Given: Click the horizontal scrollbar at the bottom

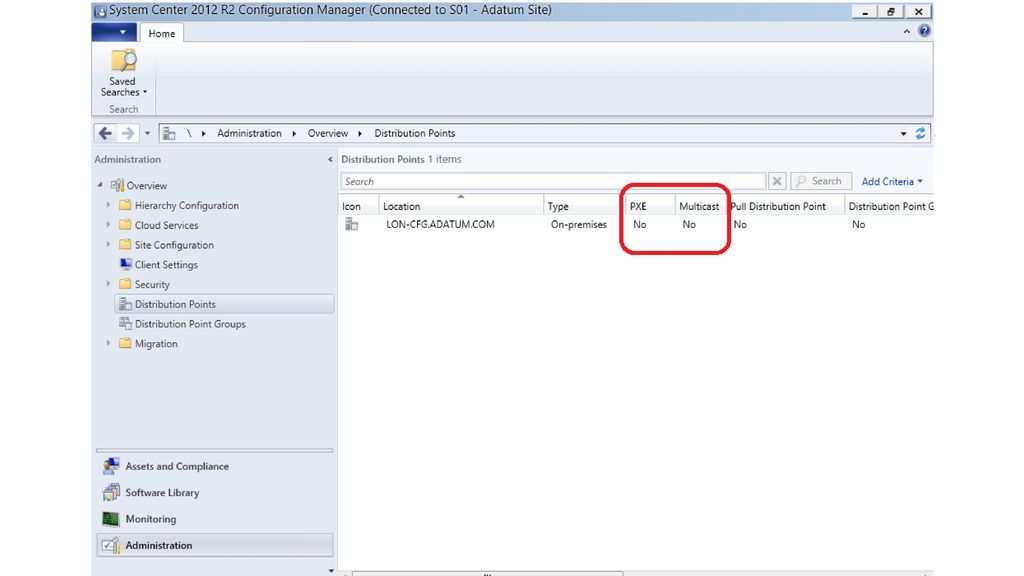Looking at the screenshot, I should pos(487,573).
